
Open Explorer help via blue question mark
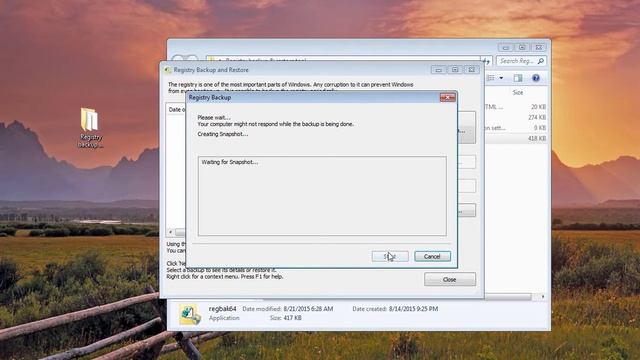[536, 78]
